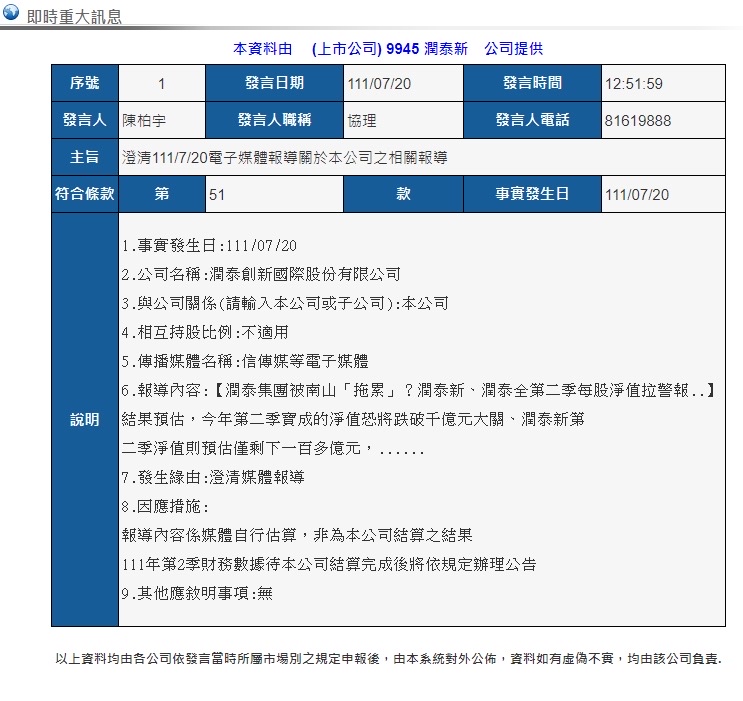Click the 序號 header cell
This screenshot has width=743, height=701.
(x=85, y=84)
